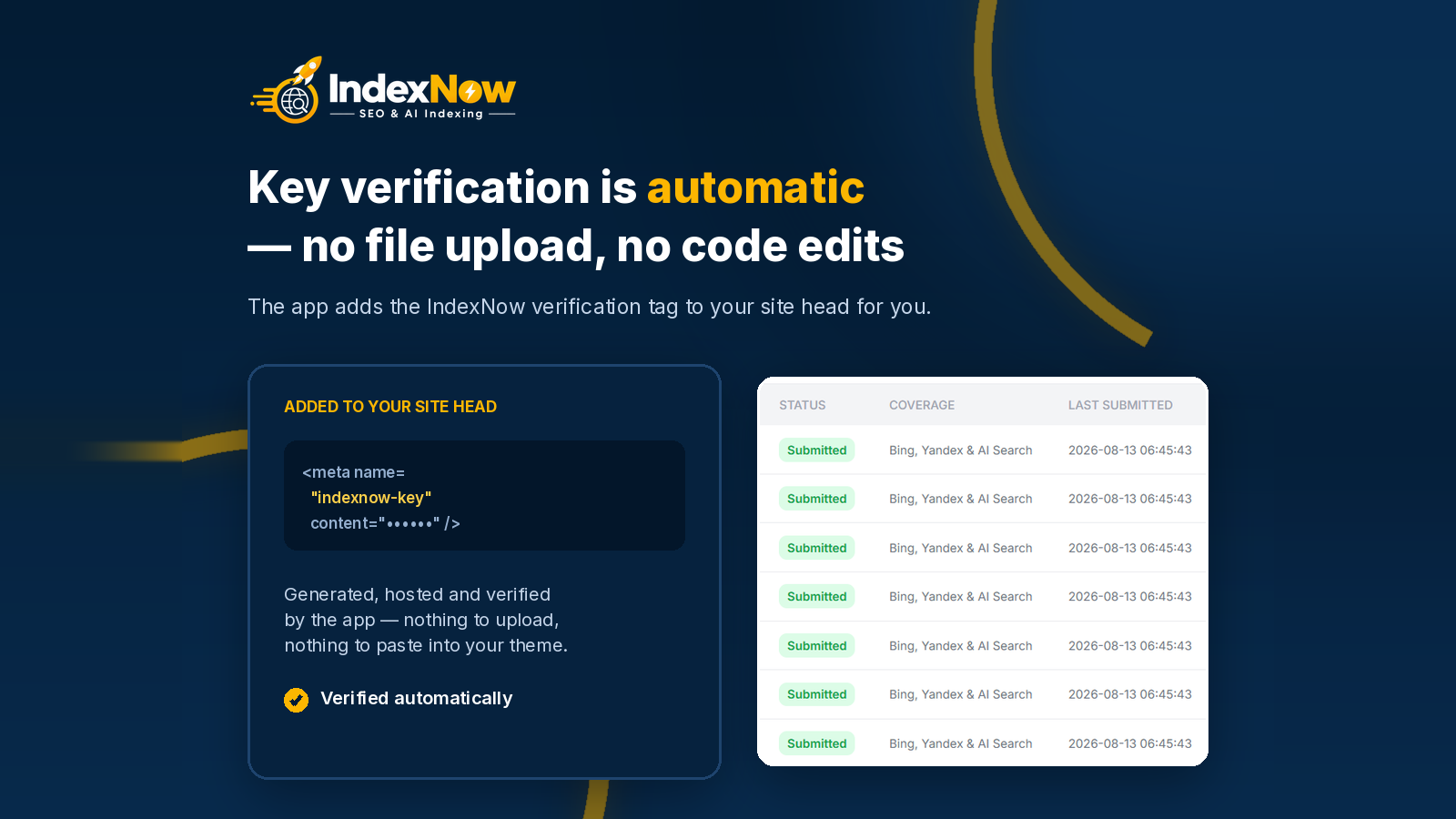This screenshot has height=819, width=1456.
Task: Click the Submitted badge in the fourth table row
Action: [x=817, y=597]
